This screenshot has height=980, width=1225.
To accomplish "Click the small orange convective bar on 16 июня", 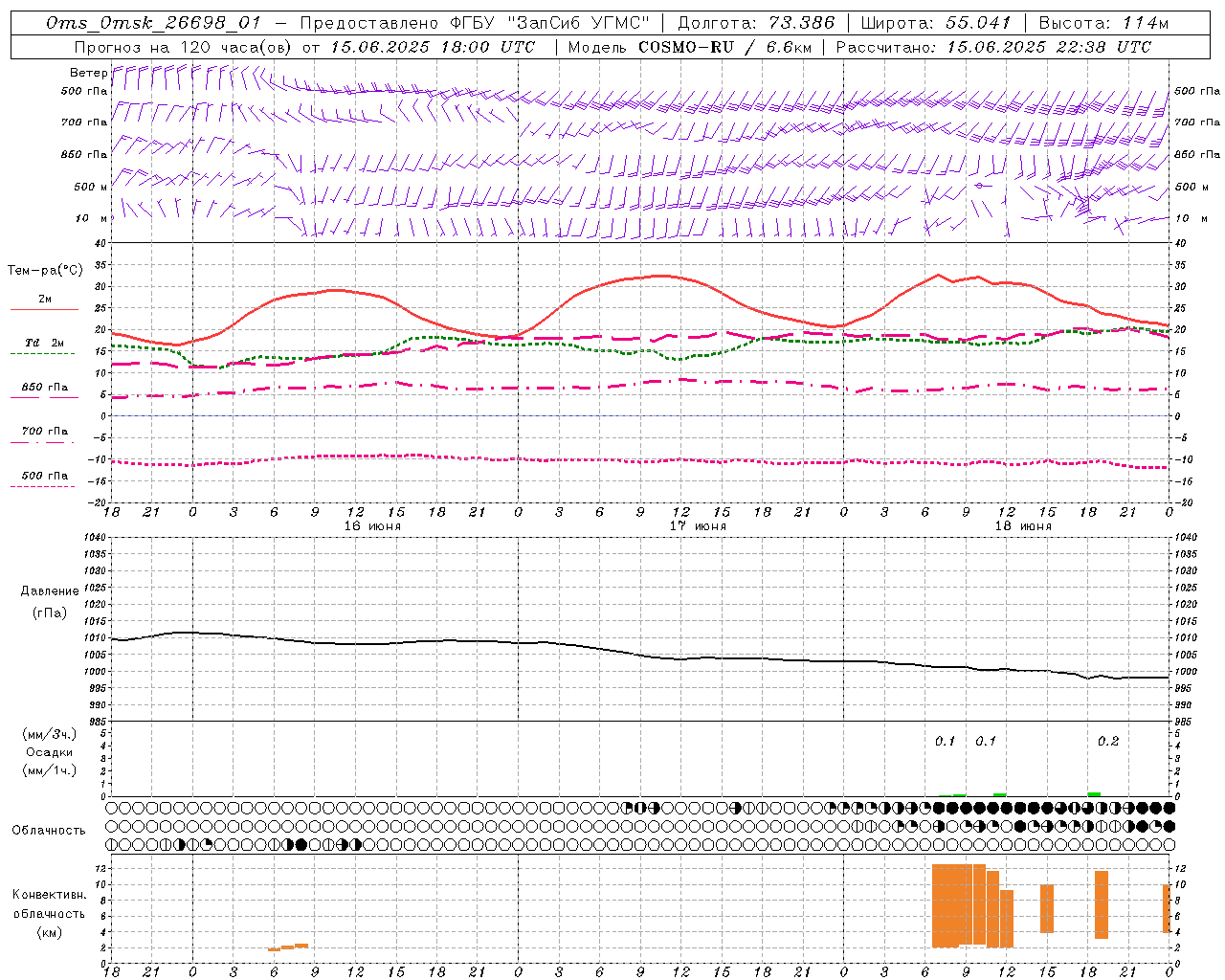I will [288, 947].
